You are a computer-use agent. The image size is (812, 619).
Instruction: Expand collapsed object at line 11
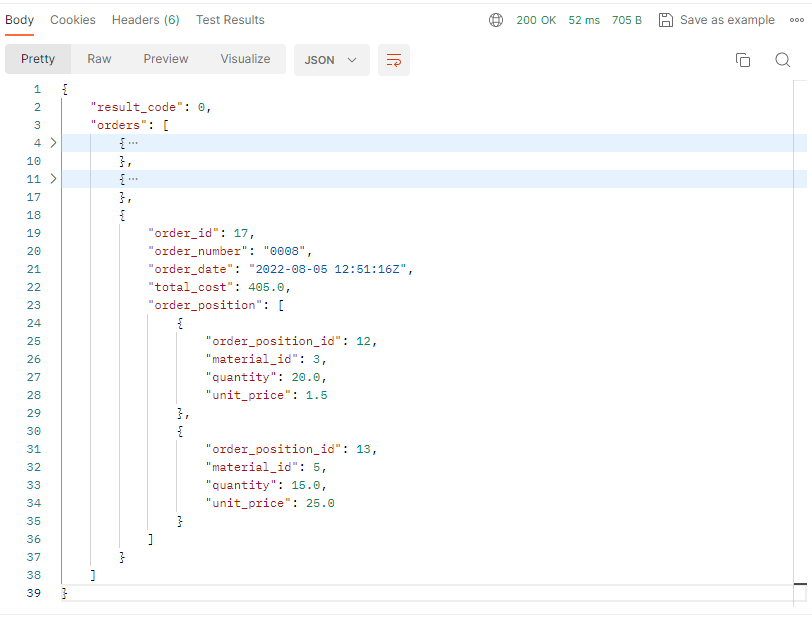(x=53, y=179)
